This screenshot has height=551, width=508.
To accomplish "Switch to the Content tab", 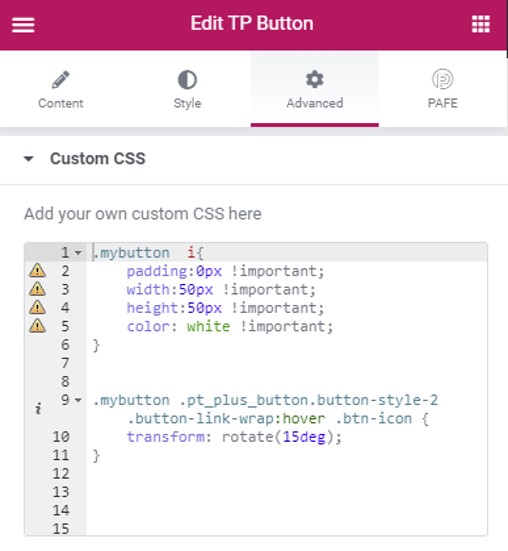I will [x=61, y=89].
